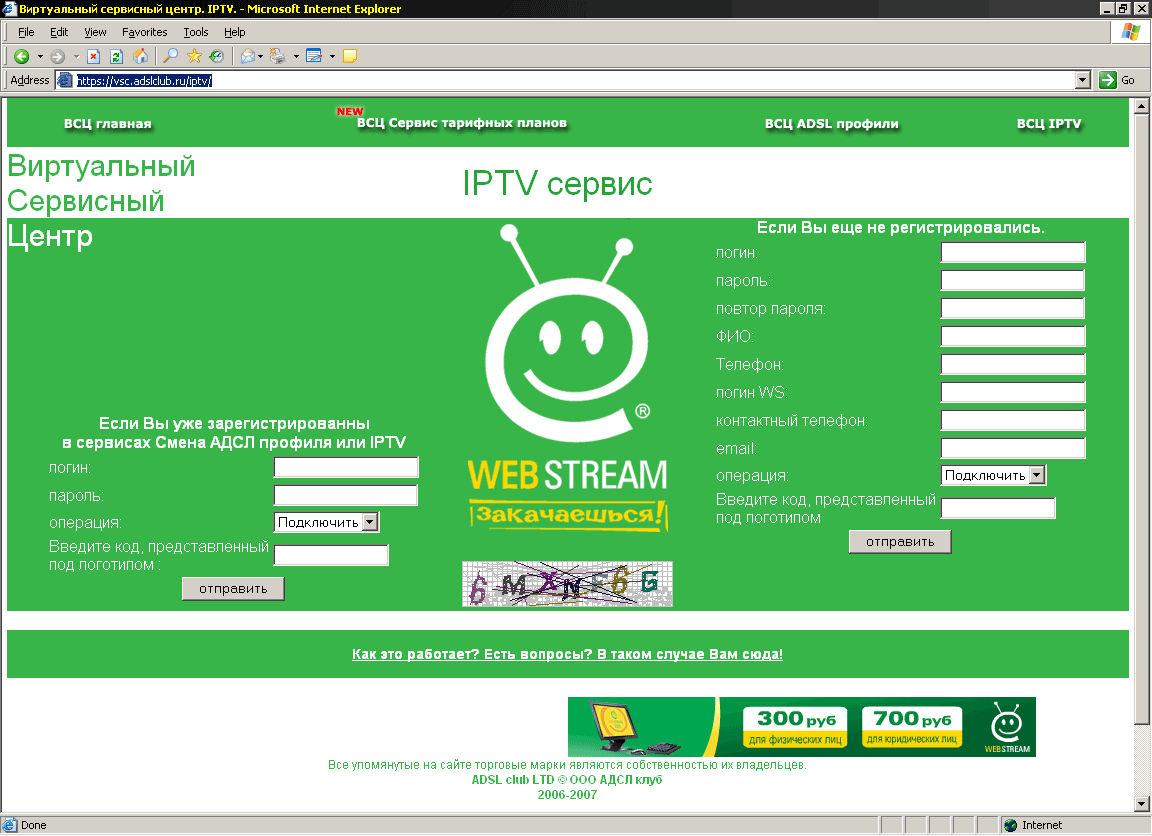Click the 'IPTV сервис' heading
This screenshot has height=836, width=1152.
558,184
